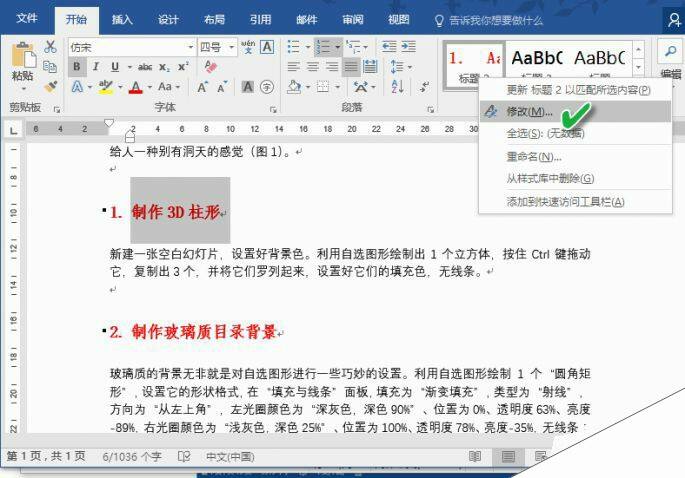Toggle Bold formatting
The image size is (685, 478).
coord(77,67)
